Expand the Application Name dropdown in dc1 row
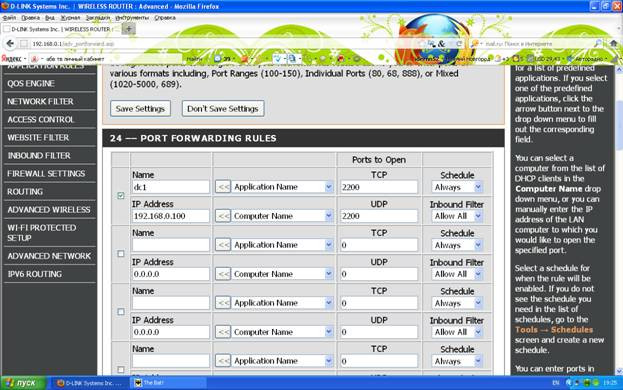The width and height of the screenshot is (623, 390). [x=283, y=187]
